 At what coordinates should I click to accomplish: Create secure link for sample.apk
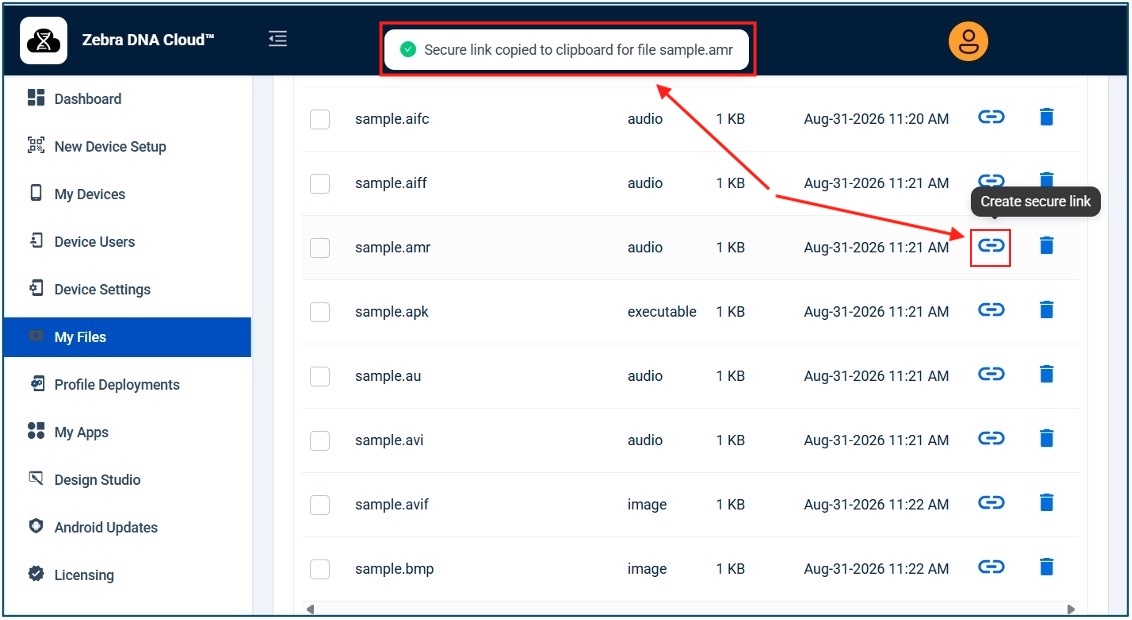tap(990, 310)
